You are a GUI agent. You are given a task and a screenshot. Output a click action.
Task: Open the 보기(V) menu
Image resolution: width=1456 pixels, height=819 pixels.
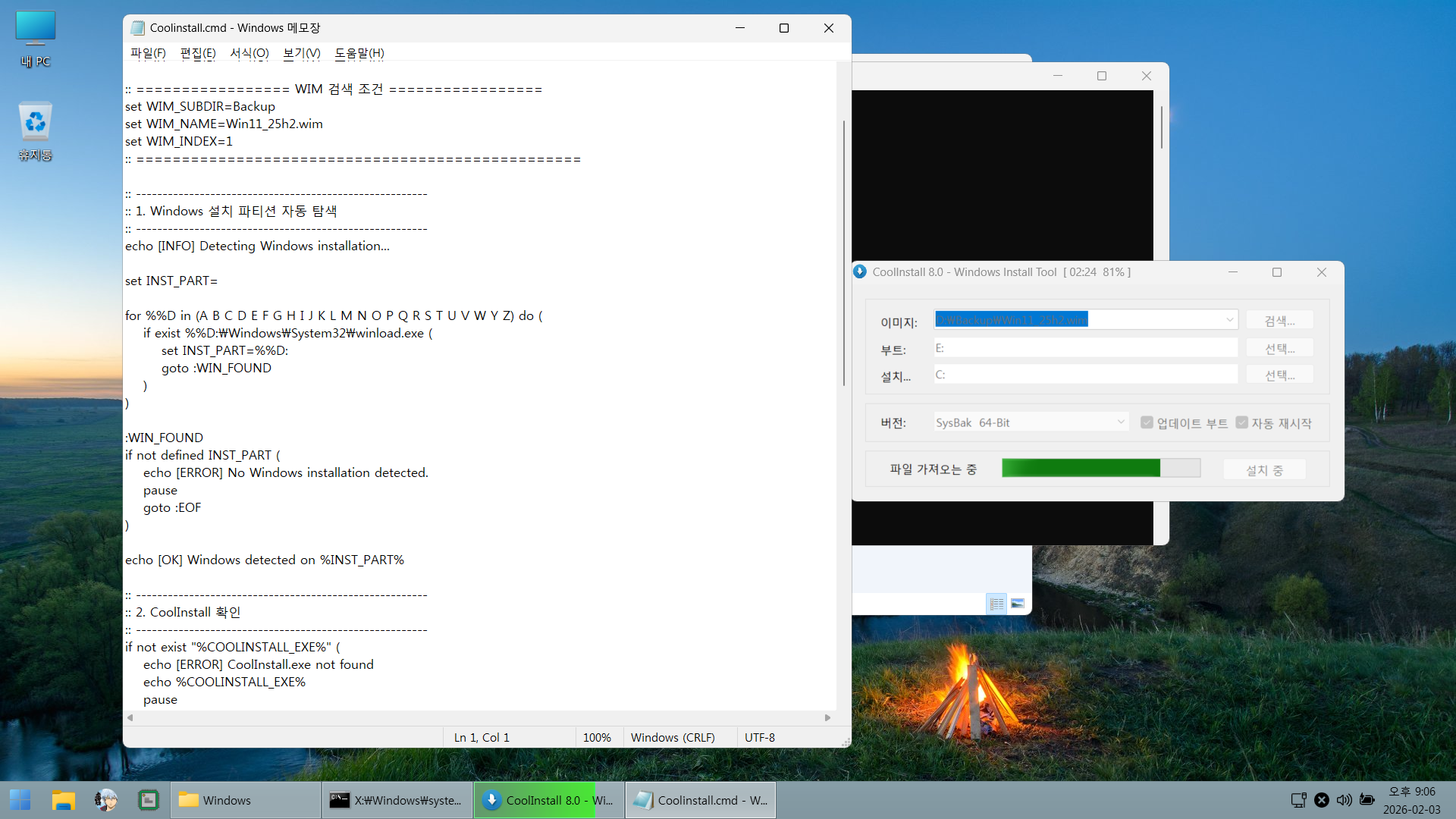pyautogui.click(x=301, y=53)
